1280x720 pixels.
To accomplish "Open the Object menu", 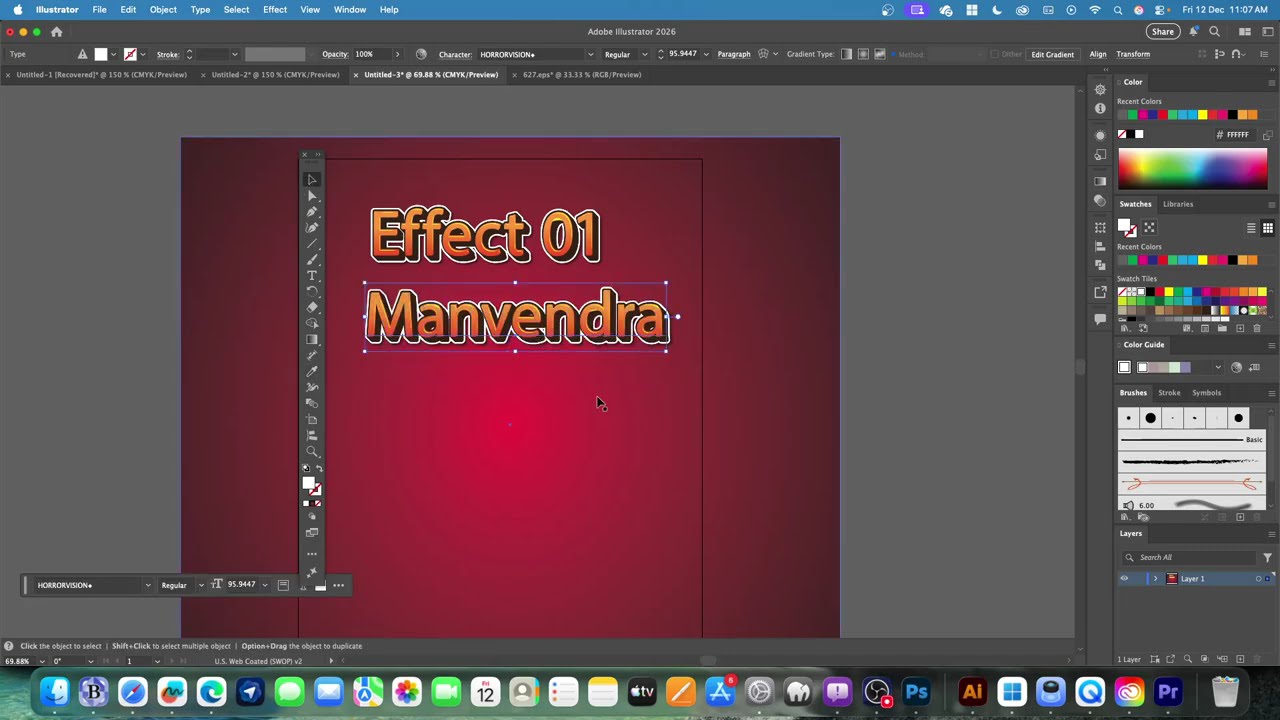I will [163, 9].
